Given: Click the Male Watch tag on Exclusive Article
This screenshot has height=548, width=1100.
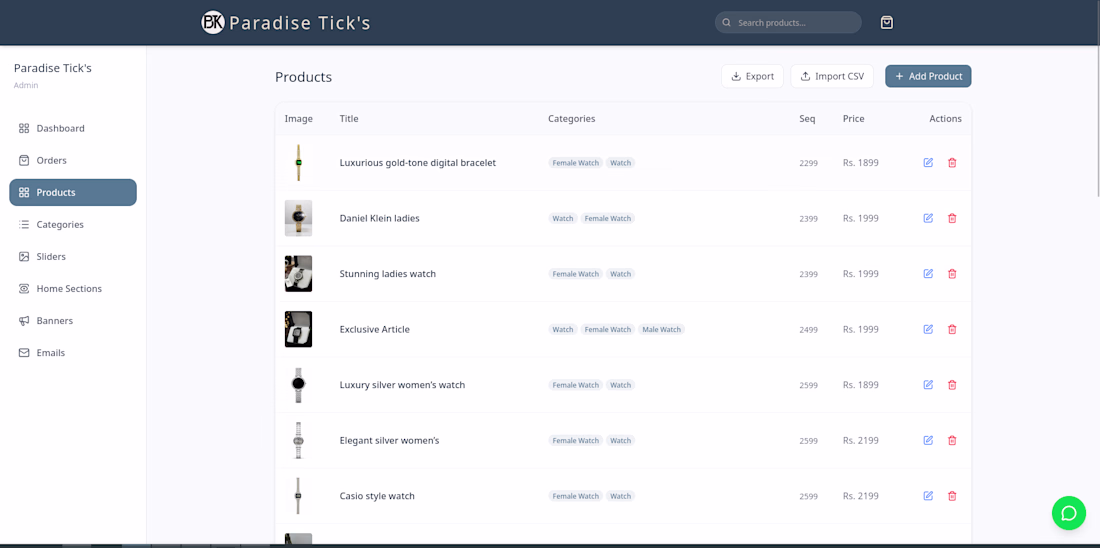Looking at the screenshot, I should 662,329.
